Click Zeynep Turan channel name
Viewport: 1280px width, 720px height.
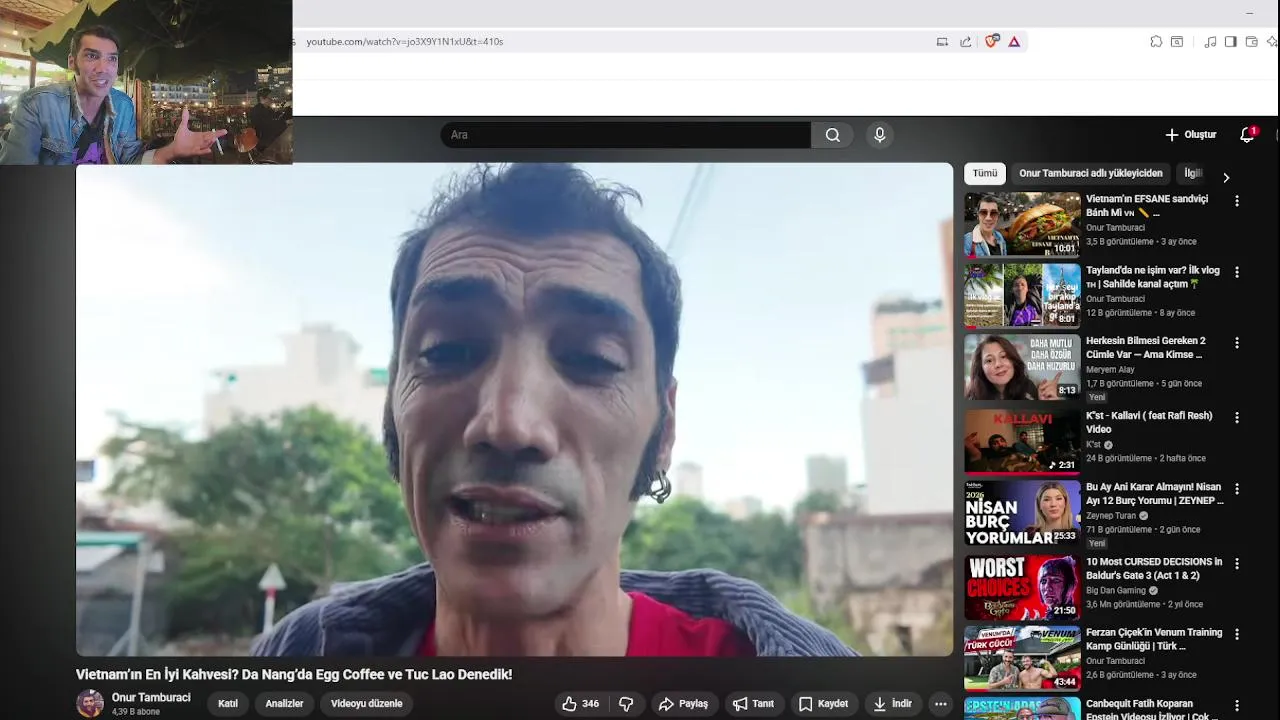pos(1111,516)
